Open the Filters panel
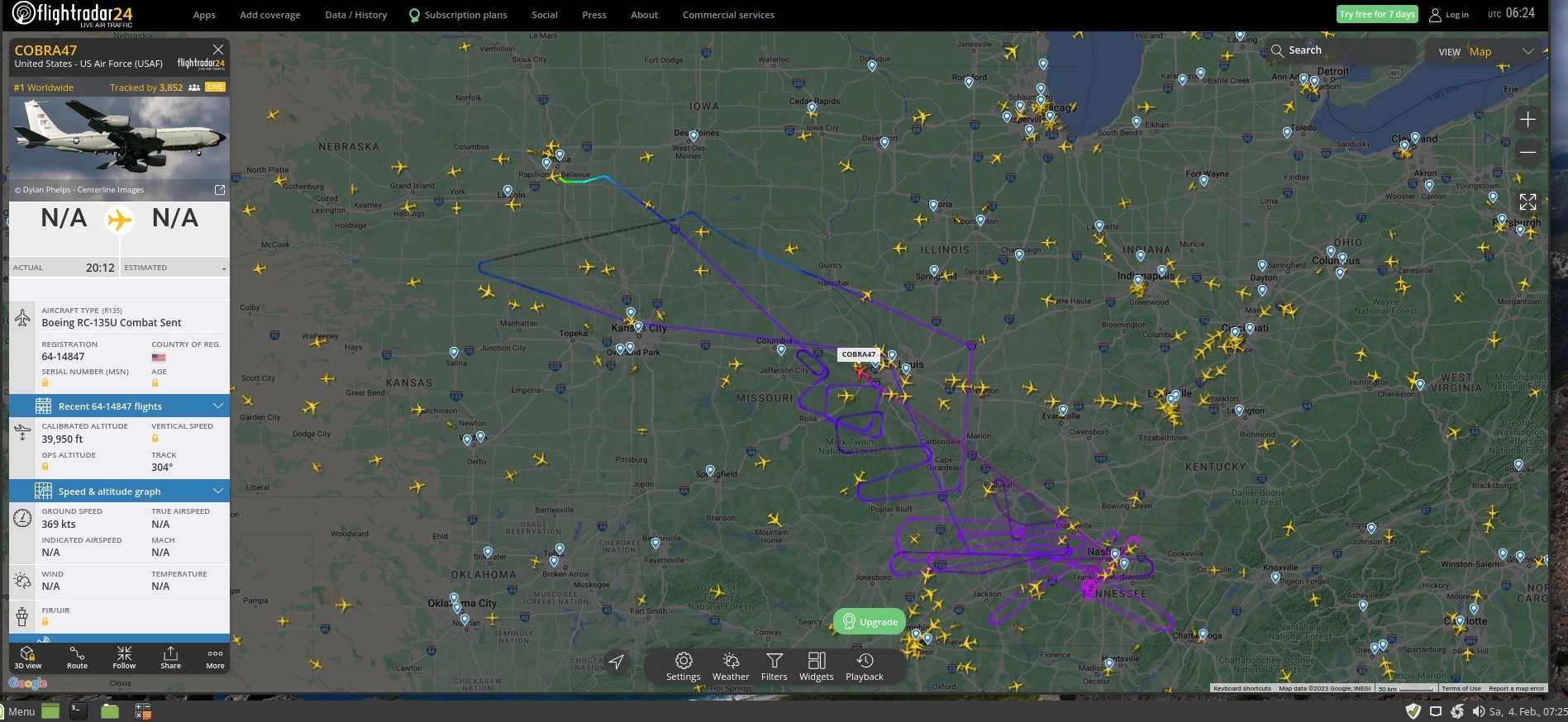The width and height of the screenshot is (1568, 722). (774, 667)
